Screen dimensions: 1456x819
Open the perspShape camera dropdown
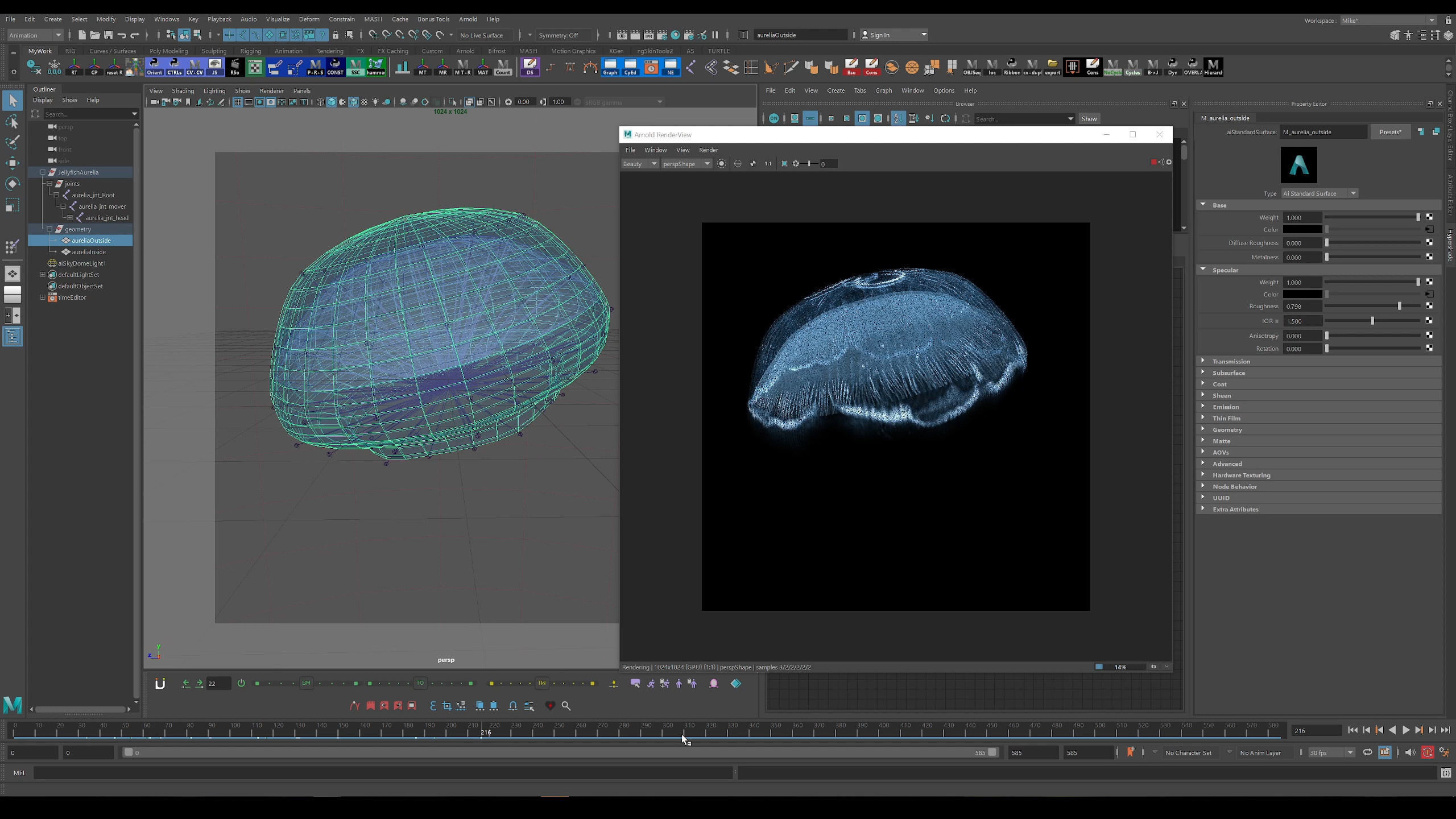pos(686,164)
